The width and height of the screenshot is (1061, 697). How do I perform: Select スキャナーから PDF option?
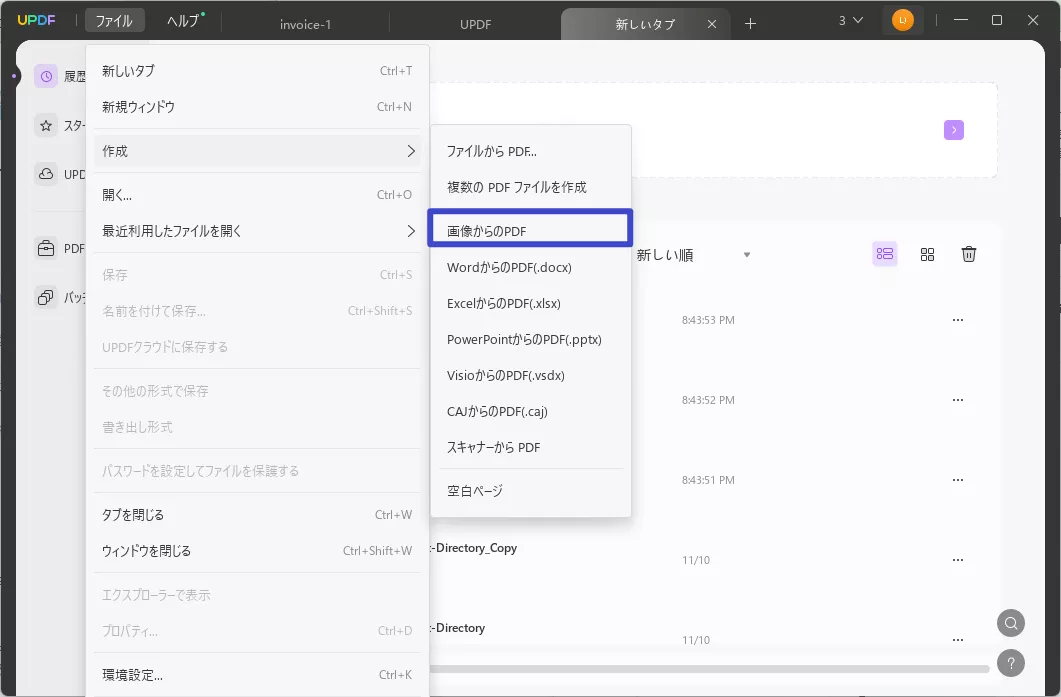point(530,447)
